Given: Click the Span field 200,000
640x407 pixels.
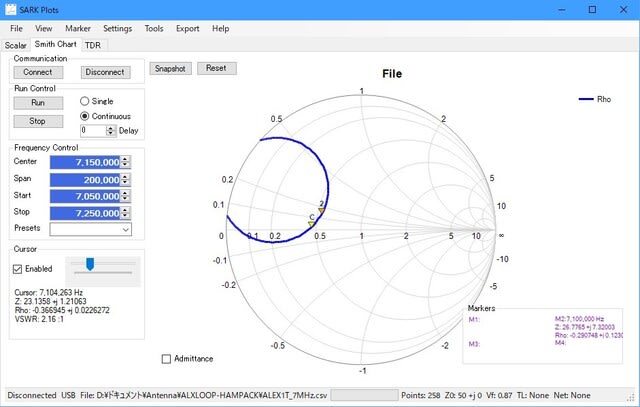Looking at the screenshot, I should point(85,180).
